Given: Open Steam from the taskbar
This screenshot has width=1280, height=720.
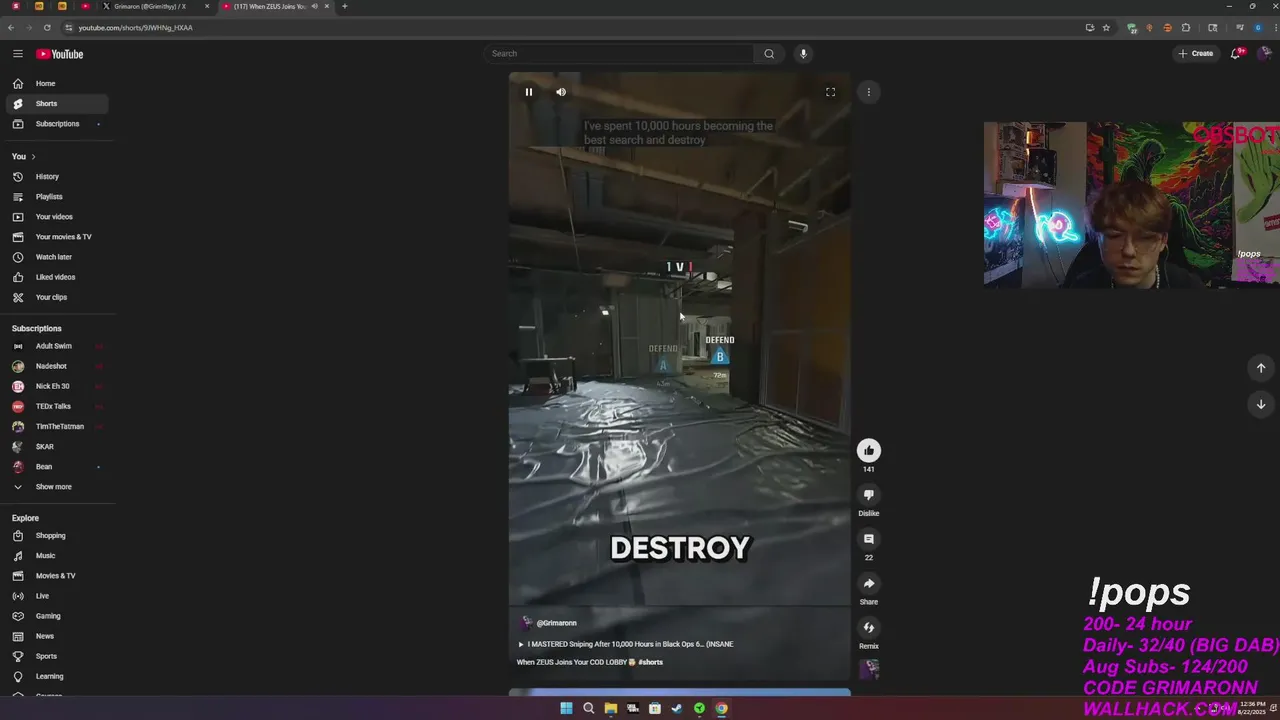Looking at the screenshot, I should pos(677,709).
